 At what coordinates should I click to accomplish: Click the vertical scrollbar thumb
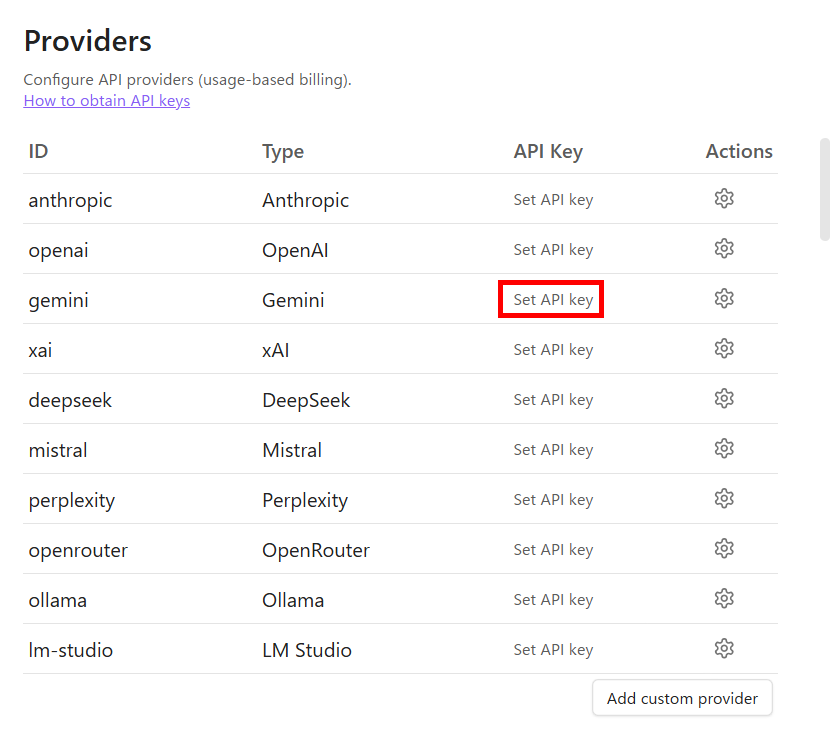pos(825,190)
